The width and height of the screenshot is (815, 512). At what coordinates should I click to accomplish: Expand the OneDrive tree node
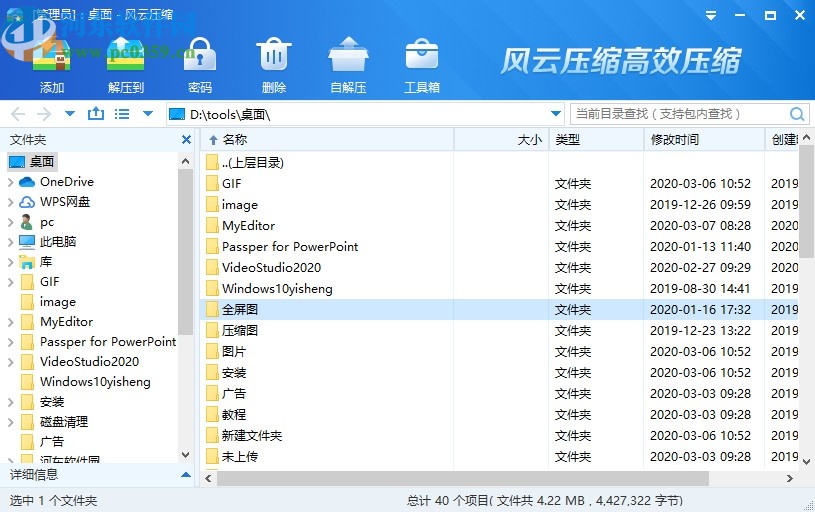coord(10,182)
